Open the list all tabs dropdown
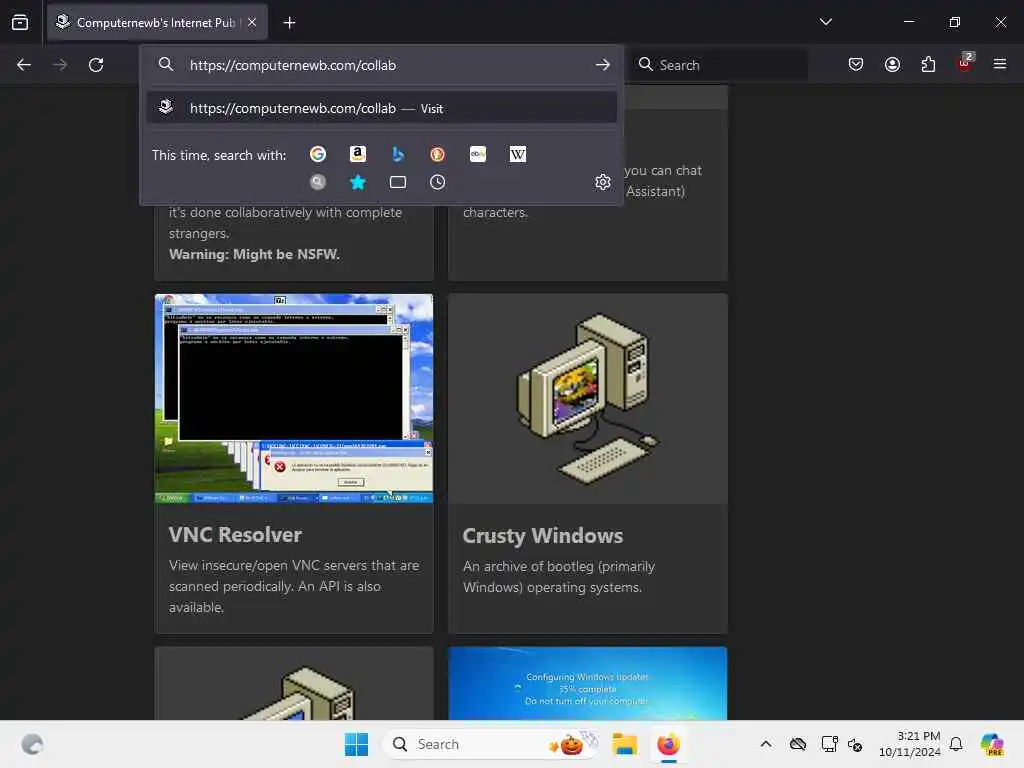 pyautogui.click(x=825, y=22)
